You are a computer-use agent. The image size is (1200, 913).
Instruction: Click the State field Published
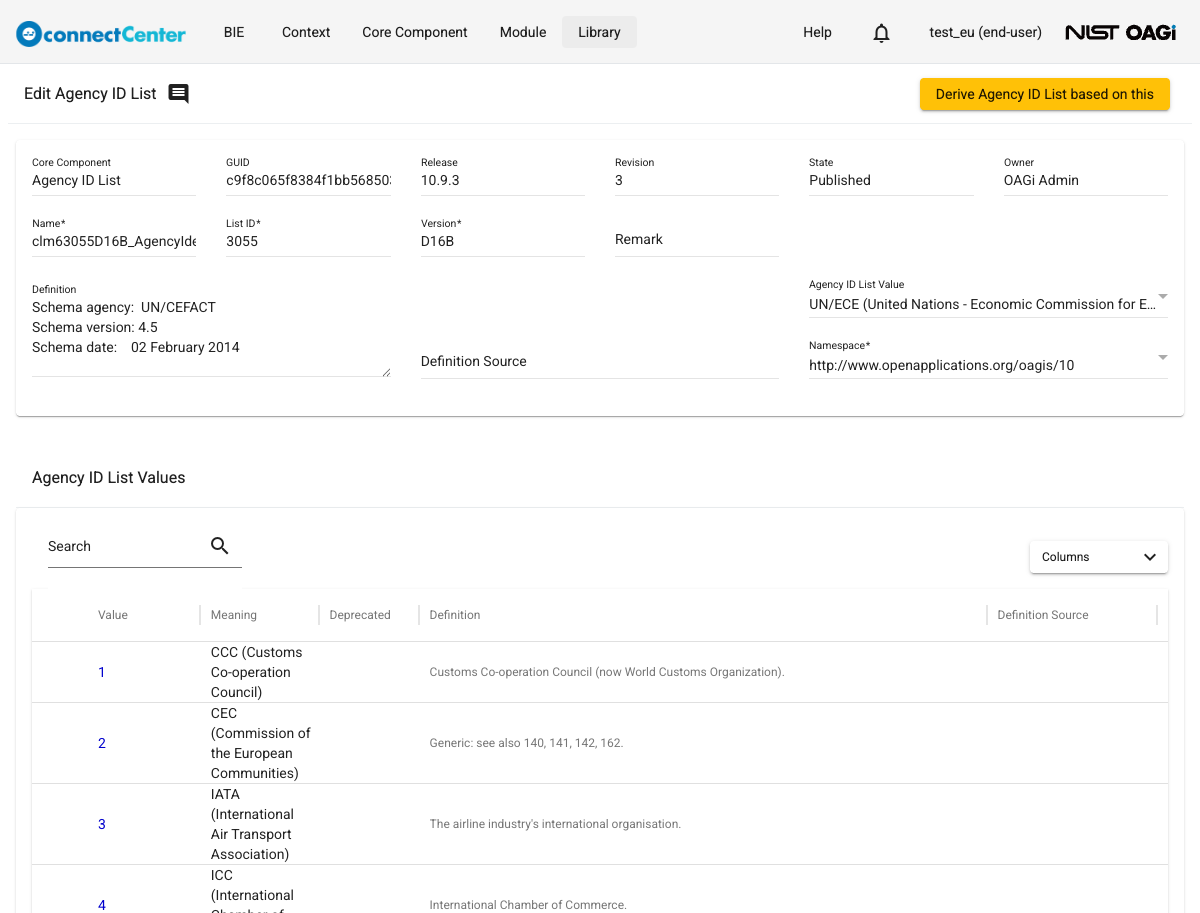(891, 180)
